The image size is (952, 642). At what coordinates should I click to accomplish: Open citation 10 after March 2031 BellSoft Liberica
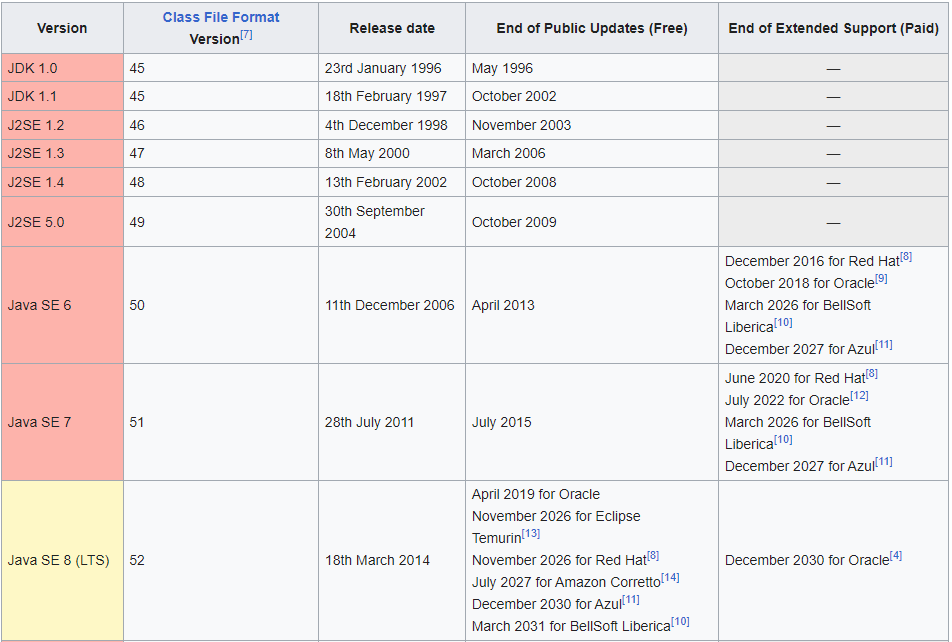click(x=680, y=622)
